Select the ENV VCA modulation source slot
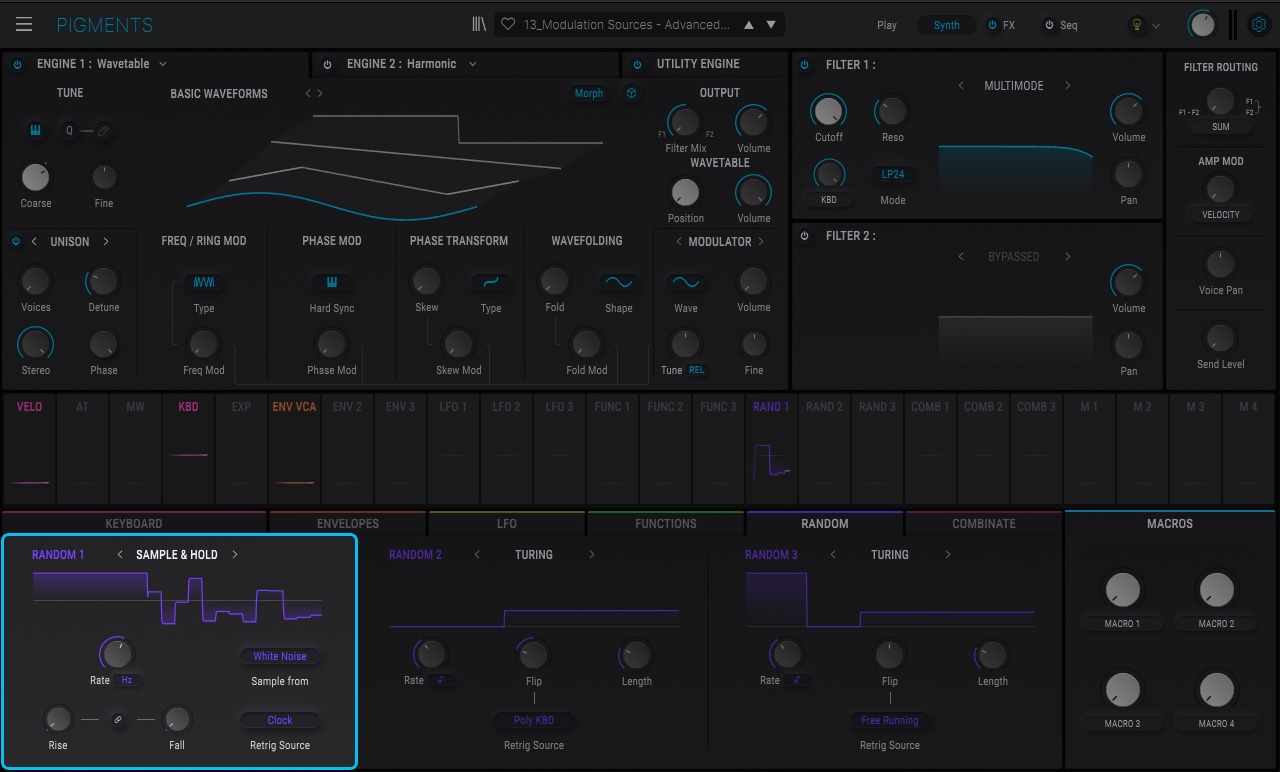 [x=294, y=449]
